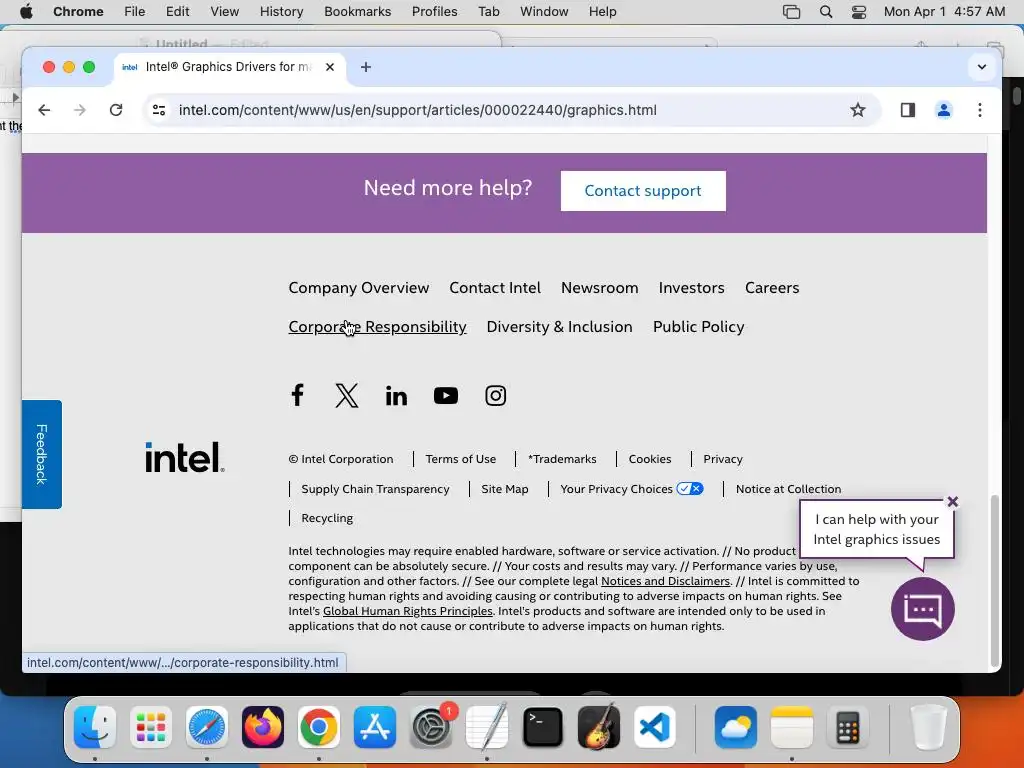Open a new browser tab
The width and height of the screenshot is (1024, 768).
pyautogui.click(x=366, y=67)
